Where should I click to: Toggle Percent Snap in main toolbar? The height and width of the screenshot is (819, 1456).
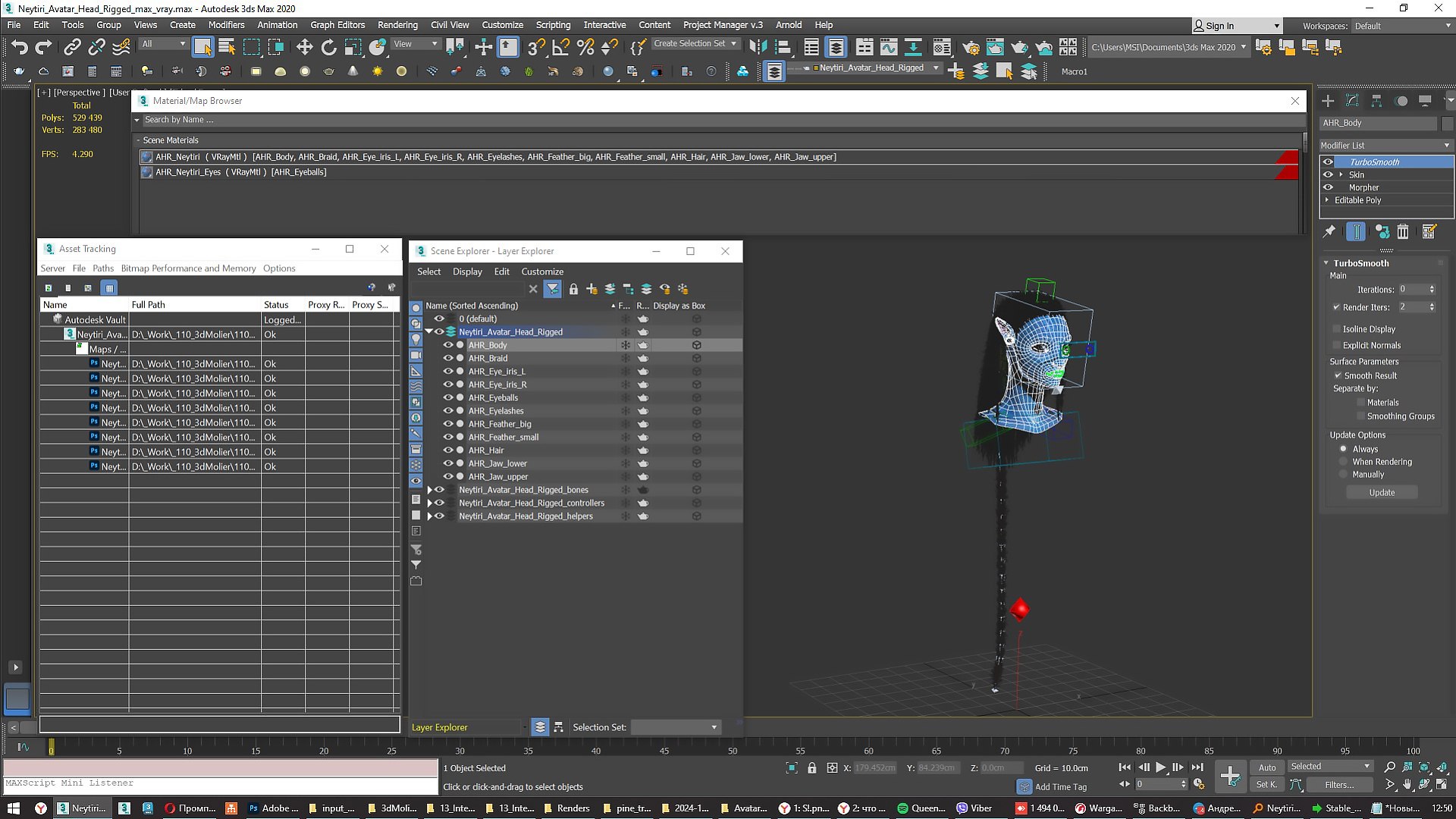point(585,47)
